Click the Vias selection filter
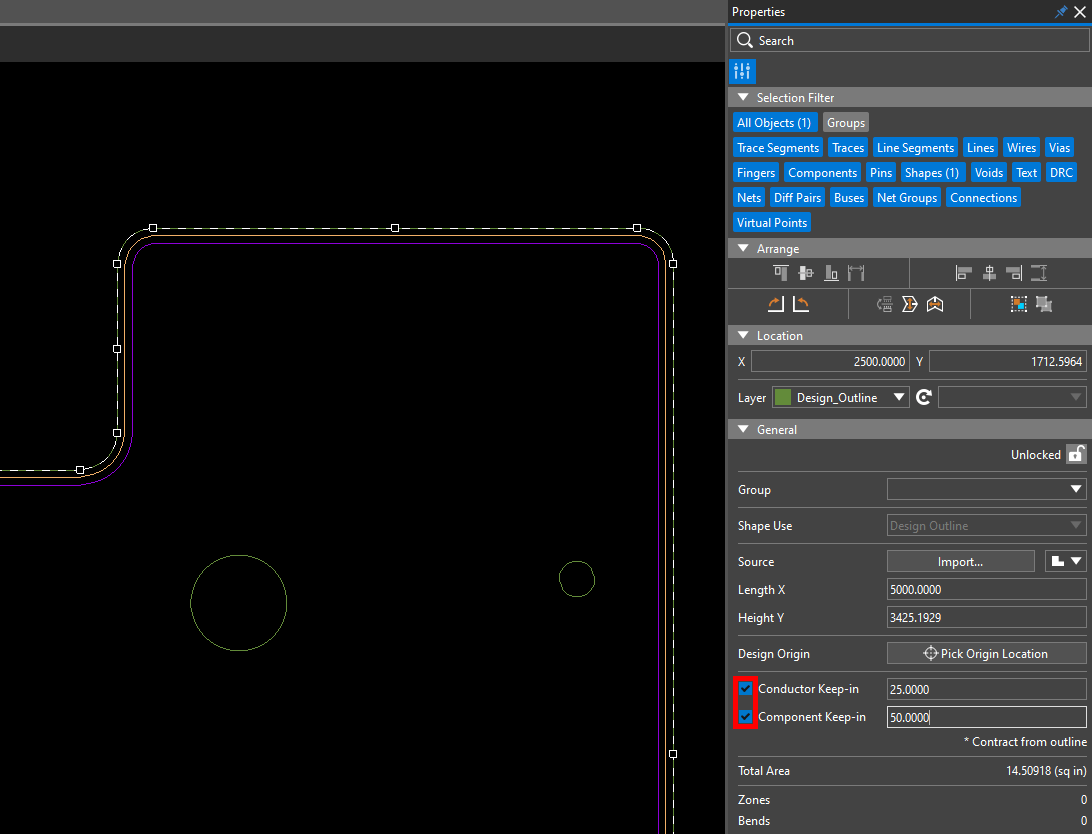 point(1059,147)
